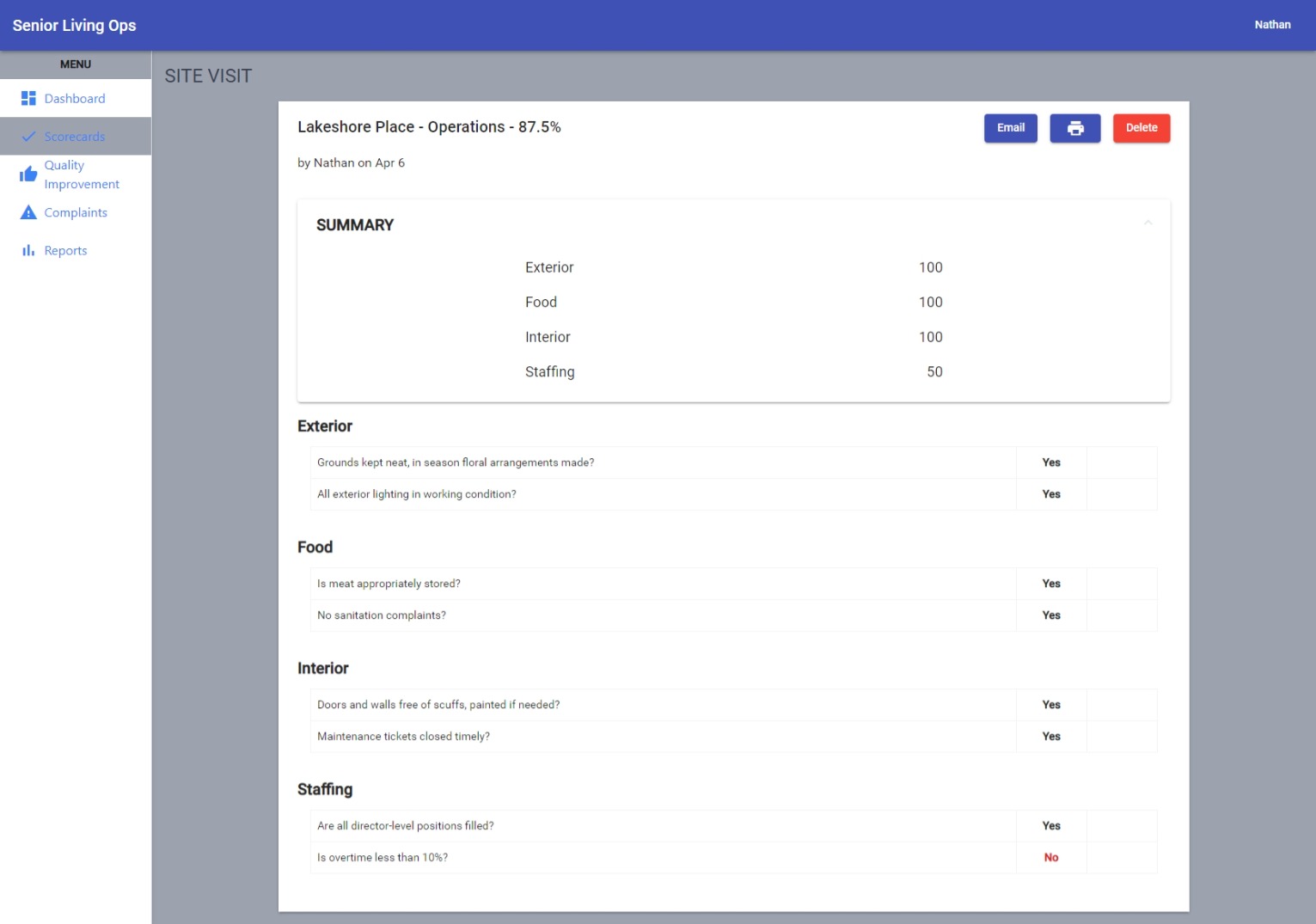Open Nathan user menu
Screen dimensions: 1316x924
1272,25
